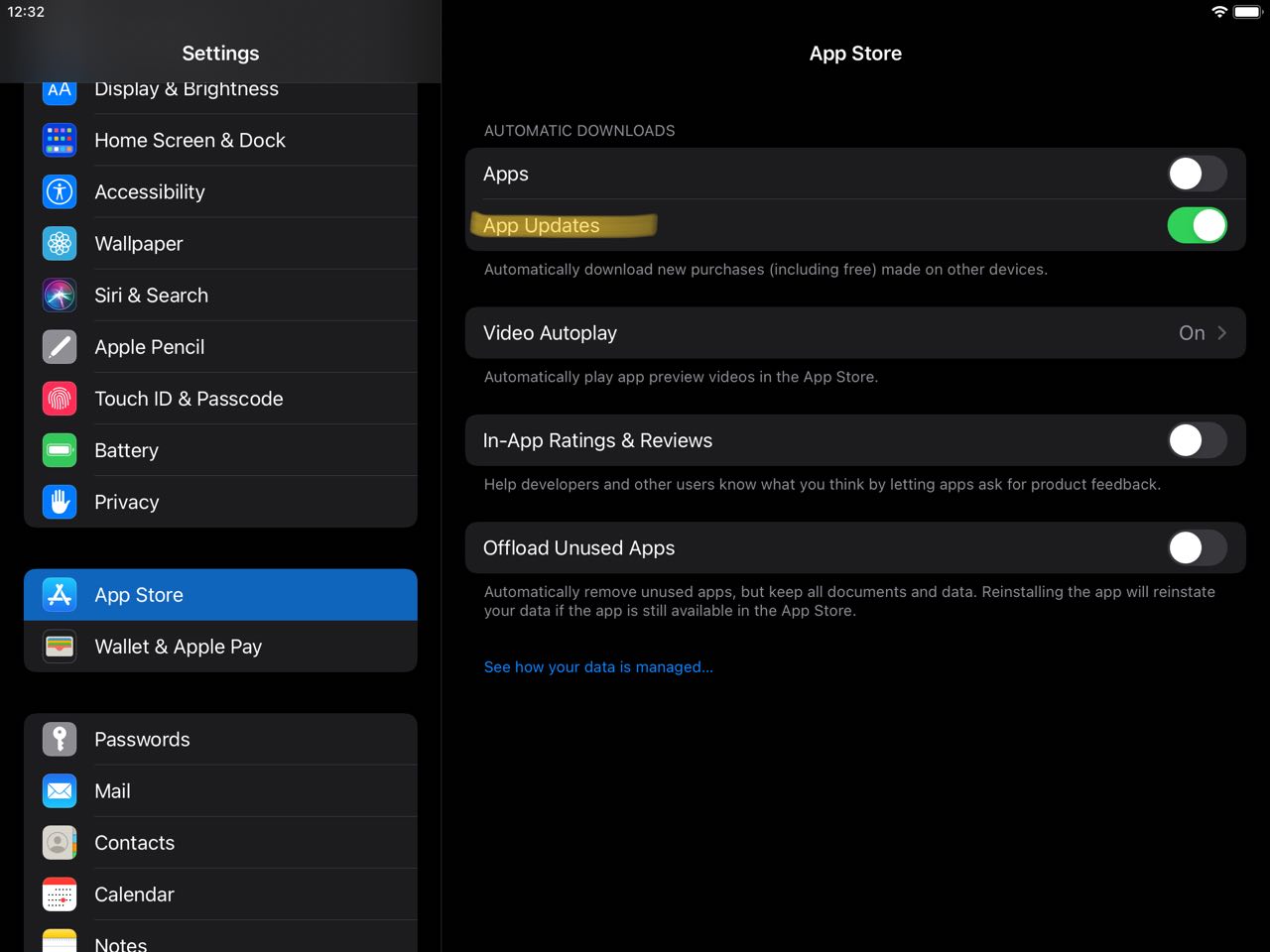Screen dimensions: 1270x952
Task: Tap the Wallpaper flower icon
Action: [60, 243]
